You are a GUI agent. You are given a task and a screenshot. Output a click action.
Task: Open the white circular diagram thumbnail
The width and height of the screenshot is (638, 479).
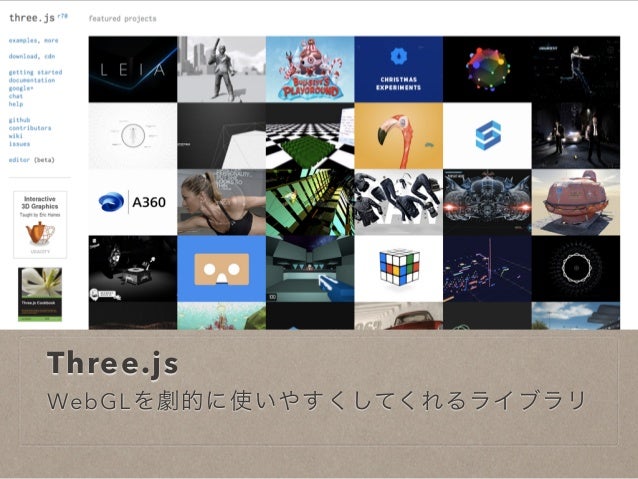click(133, 136)
